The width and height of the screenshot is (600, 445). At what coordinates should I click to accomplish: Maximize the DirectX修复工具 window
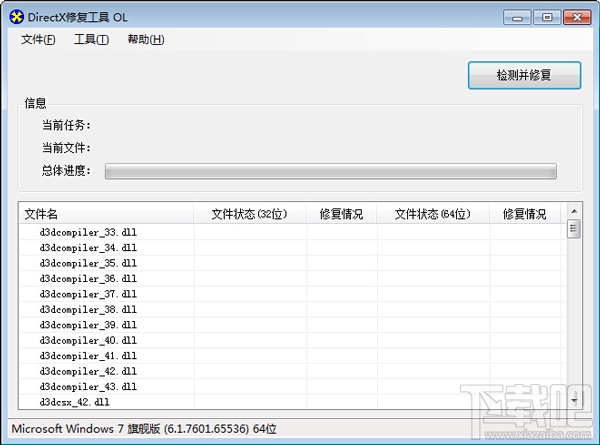pyautogui.click(x=547, y=18)
